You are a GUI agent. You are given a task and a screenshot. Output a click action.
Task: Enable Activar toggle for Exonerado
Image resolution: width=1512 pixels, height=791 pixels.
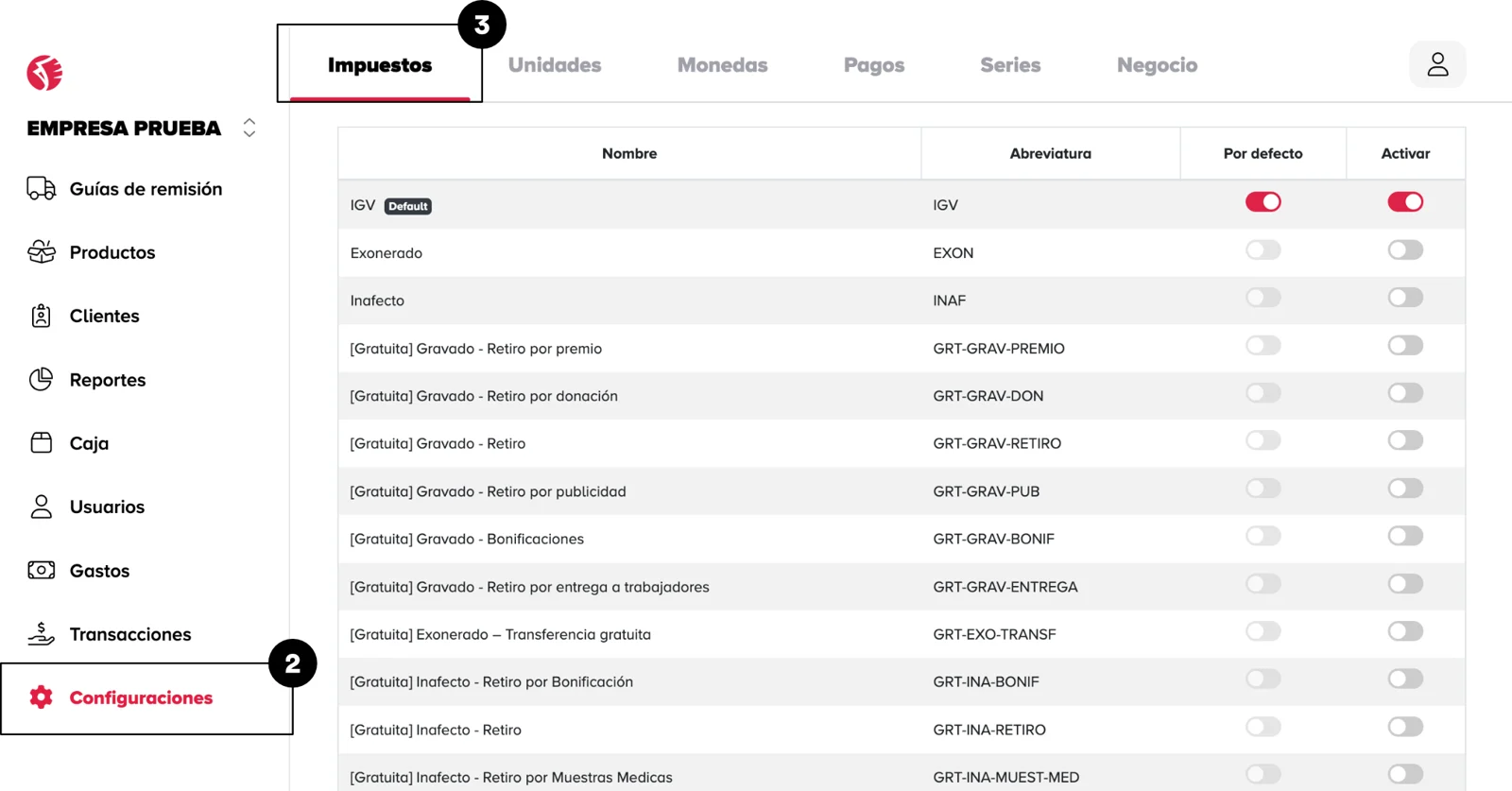pos(1404,250)
